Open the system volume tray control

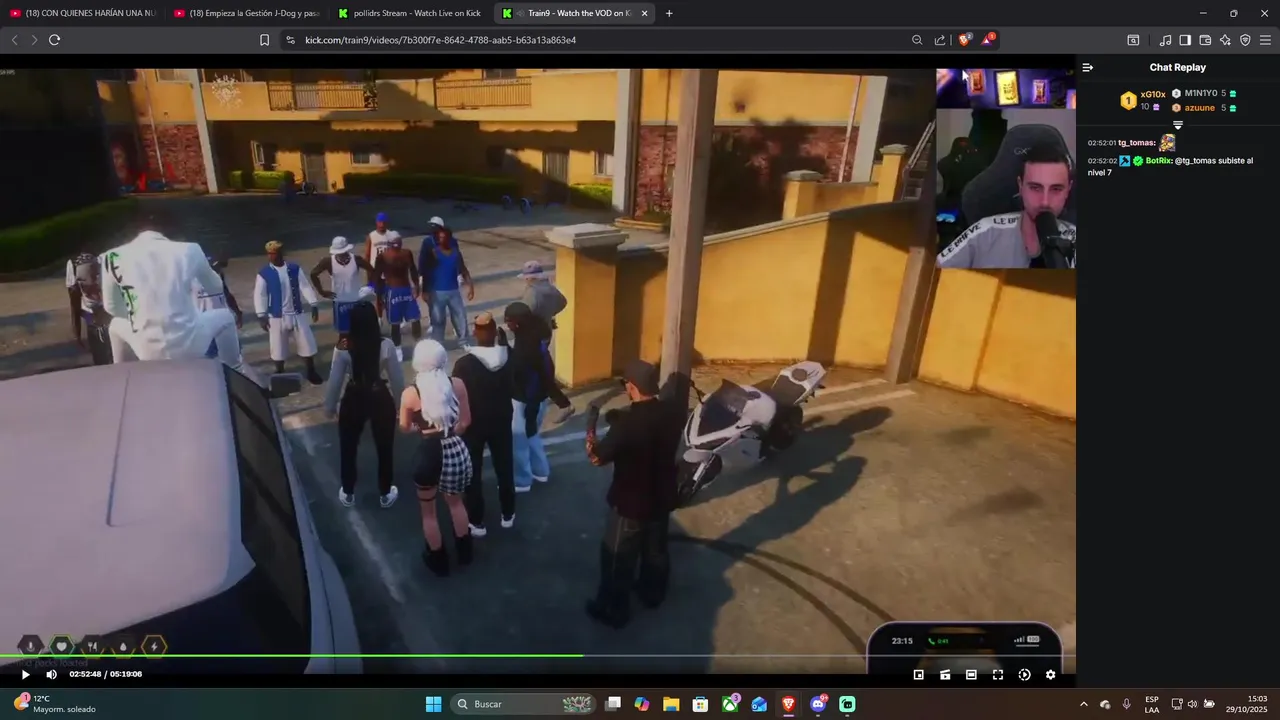click(1192, 704)
